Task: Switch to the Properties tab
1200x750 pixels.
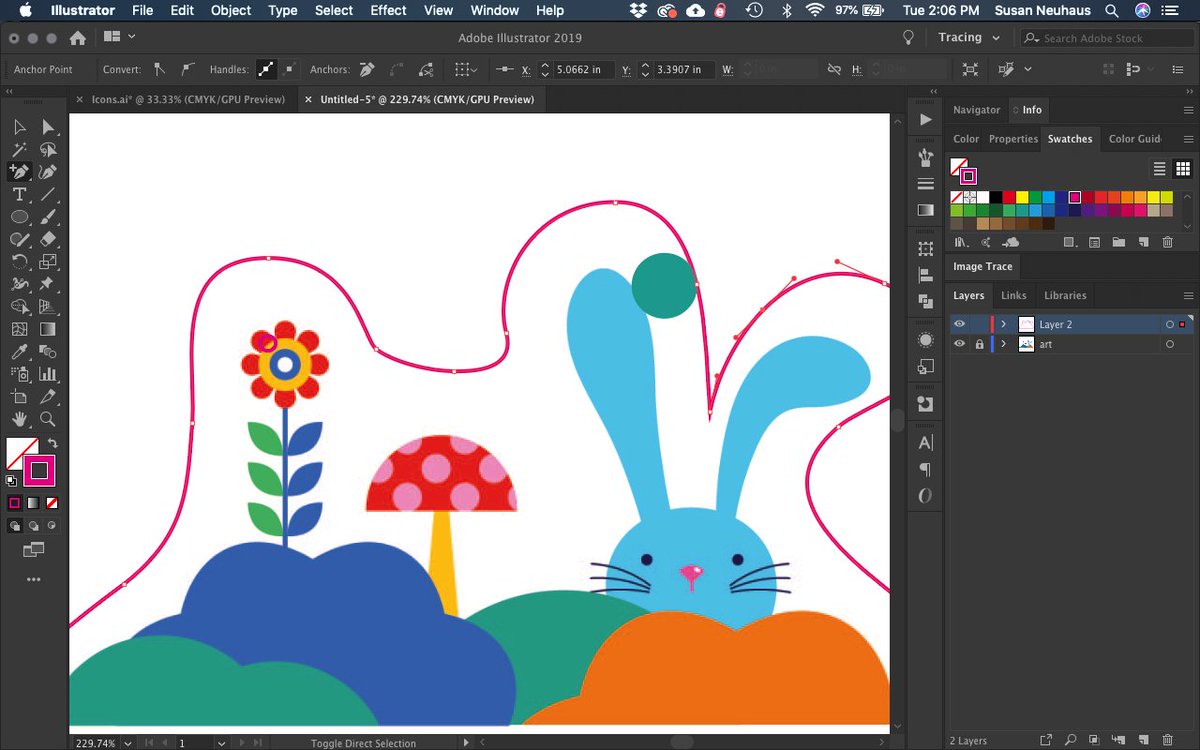Action: coord(1013,139)
